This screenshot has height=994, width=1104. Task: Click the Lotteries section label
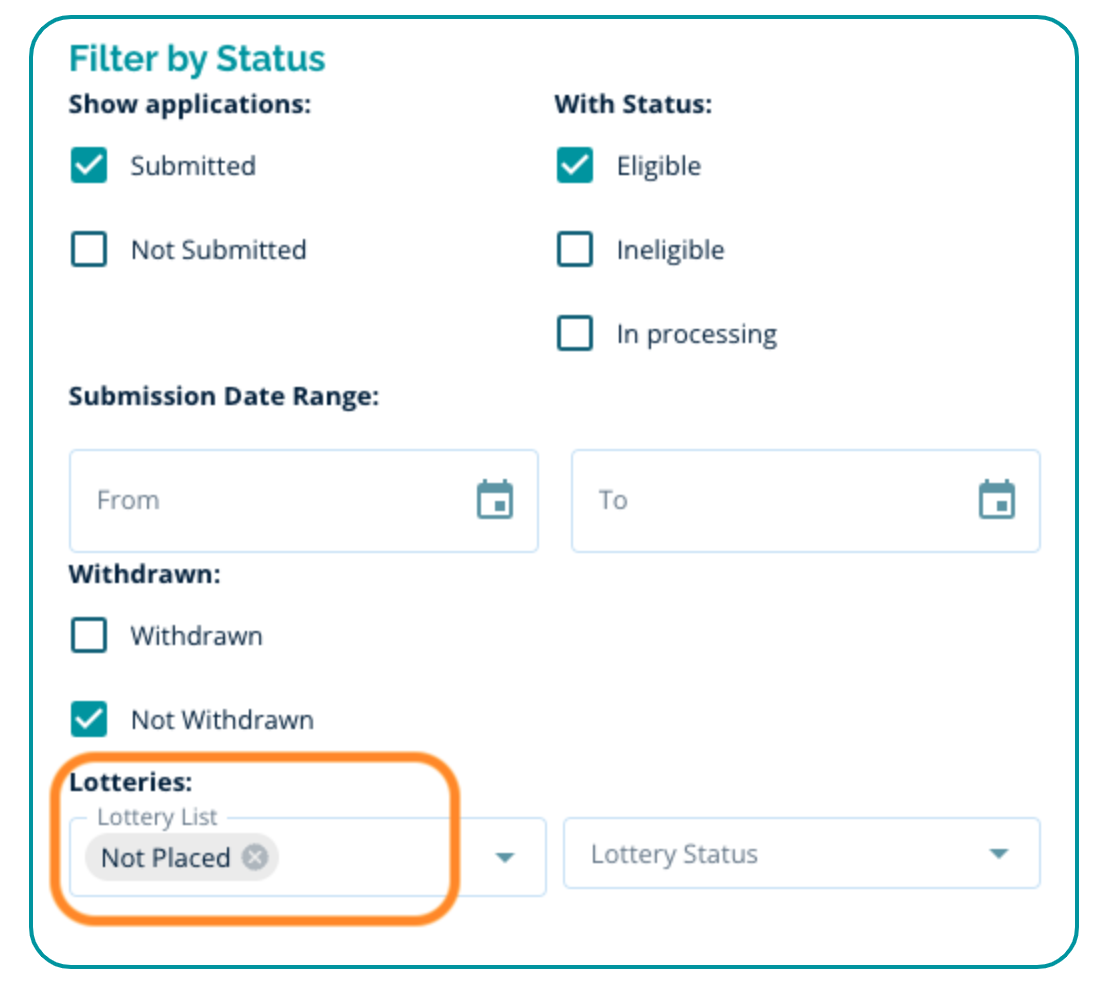[x=130, y=782]
